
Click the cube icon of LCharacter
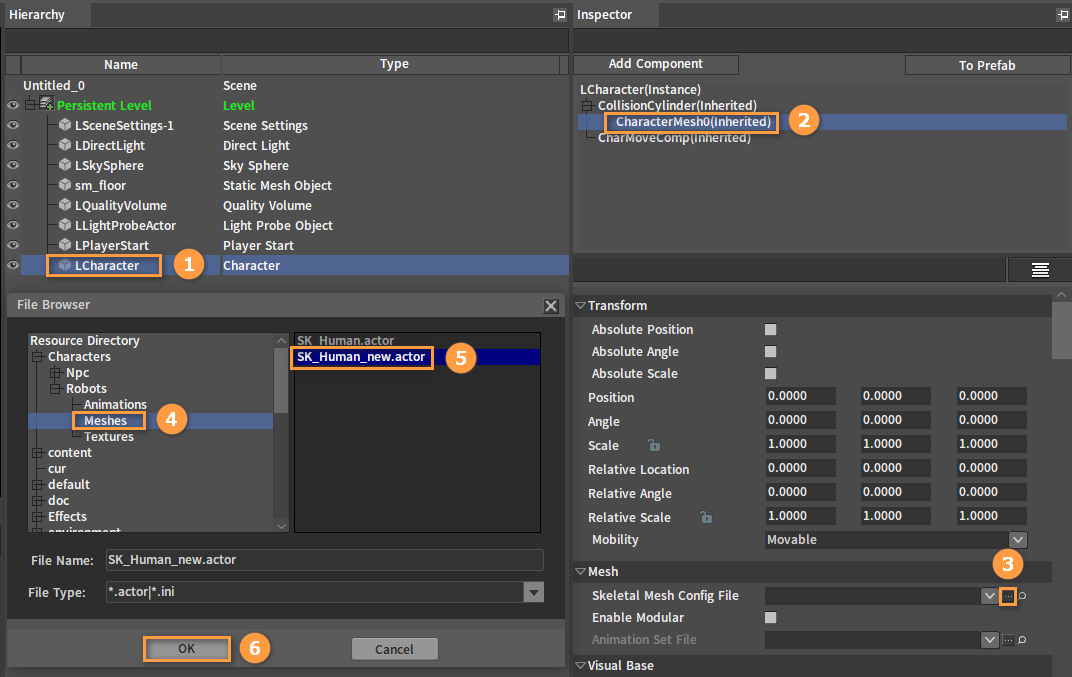(65, 265)
